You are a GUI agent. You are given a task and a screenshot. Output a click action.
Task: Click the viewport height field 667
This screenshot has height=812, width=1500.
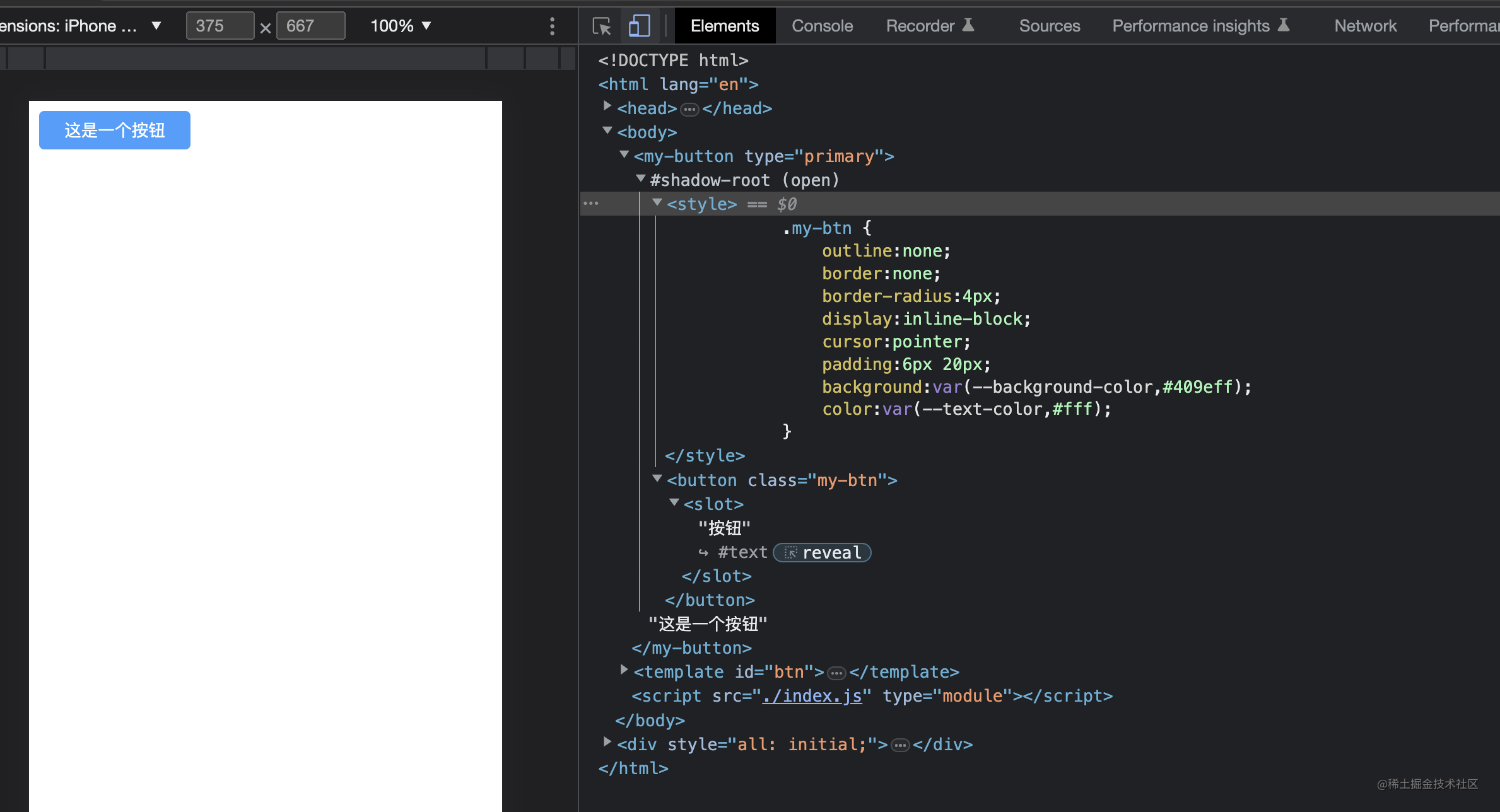(x=311, y=26)
